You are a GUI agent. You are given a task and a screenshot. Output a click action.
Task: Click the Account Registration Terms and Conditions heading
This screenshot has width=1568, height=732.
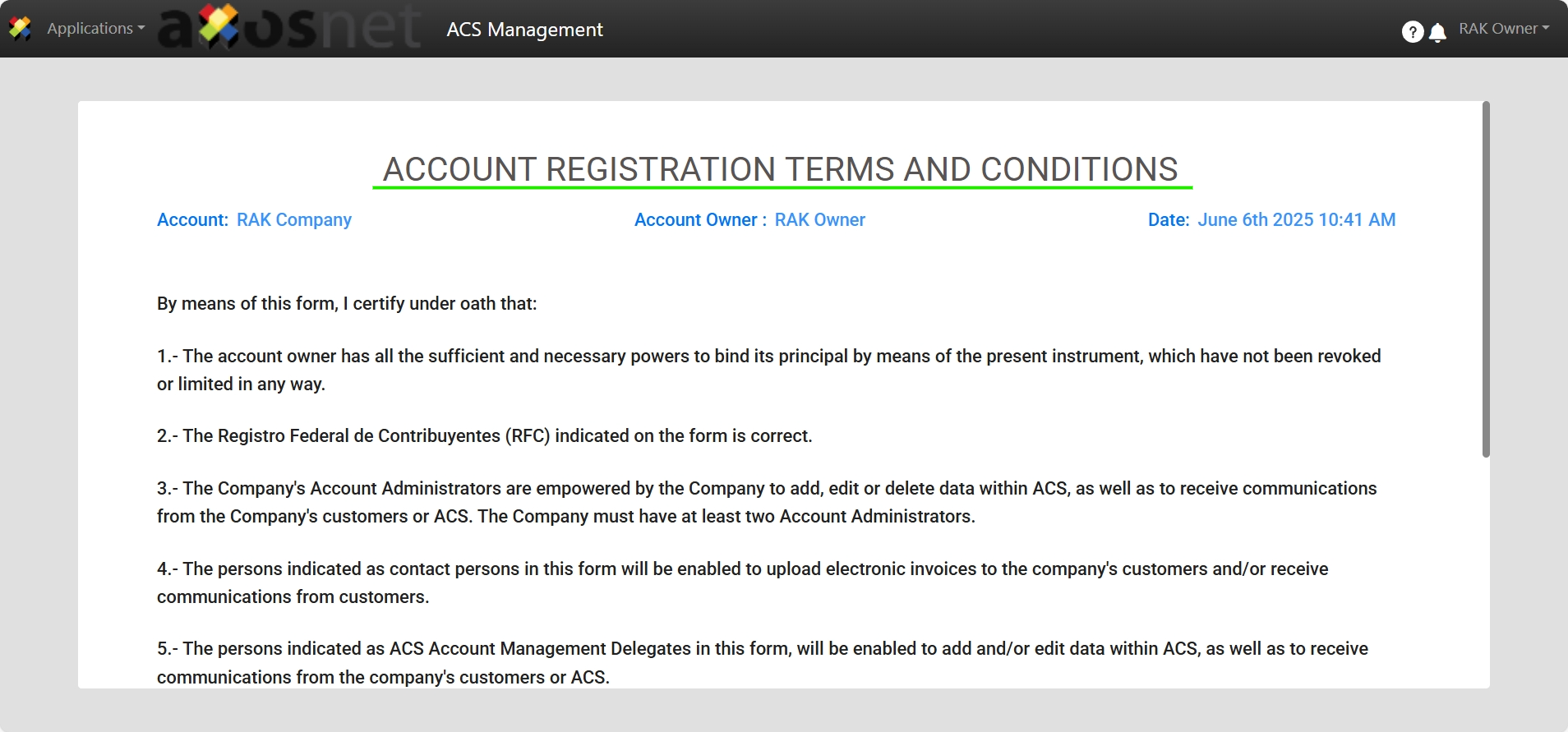(x=781, y=169)
